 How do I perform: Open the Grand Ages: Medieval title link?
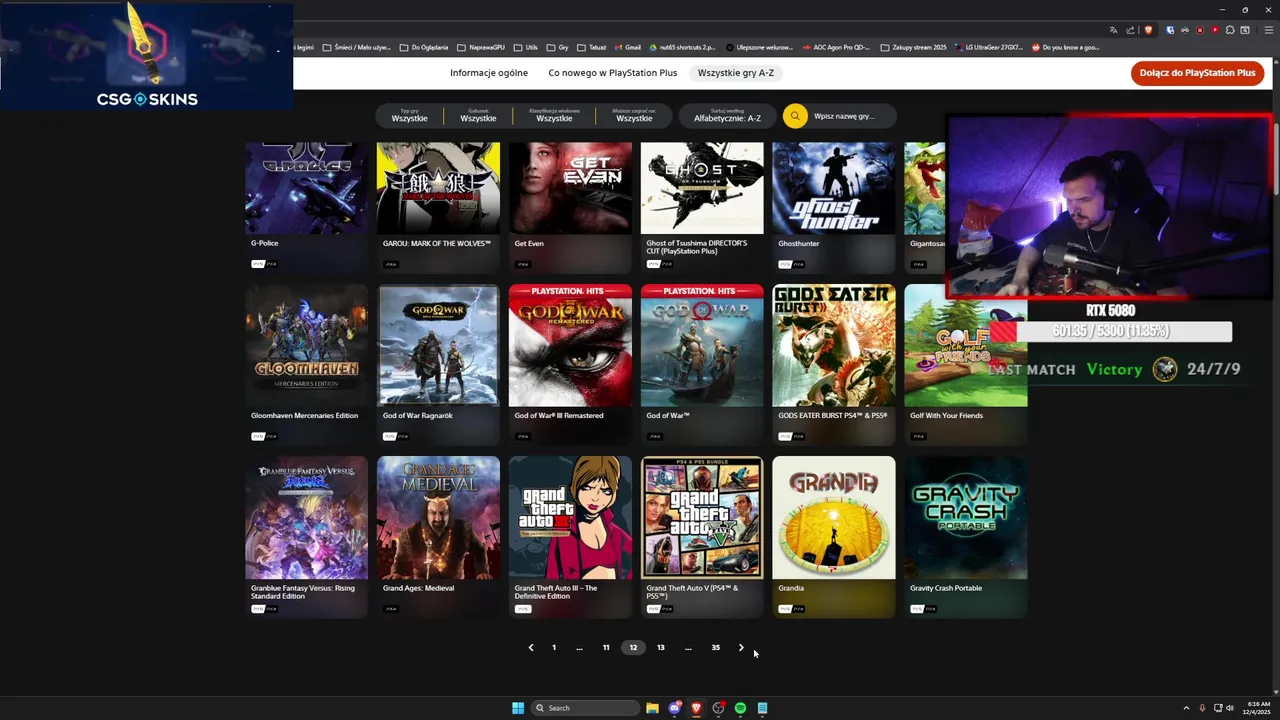click(418, 588)
